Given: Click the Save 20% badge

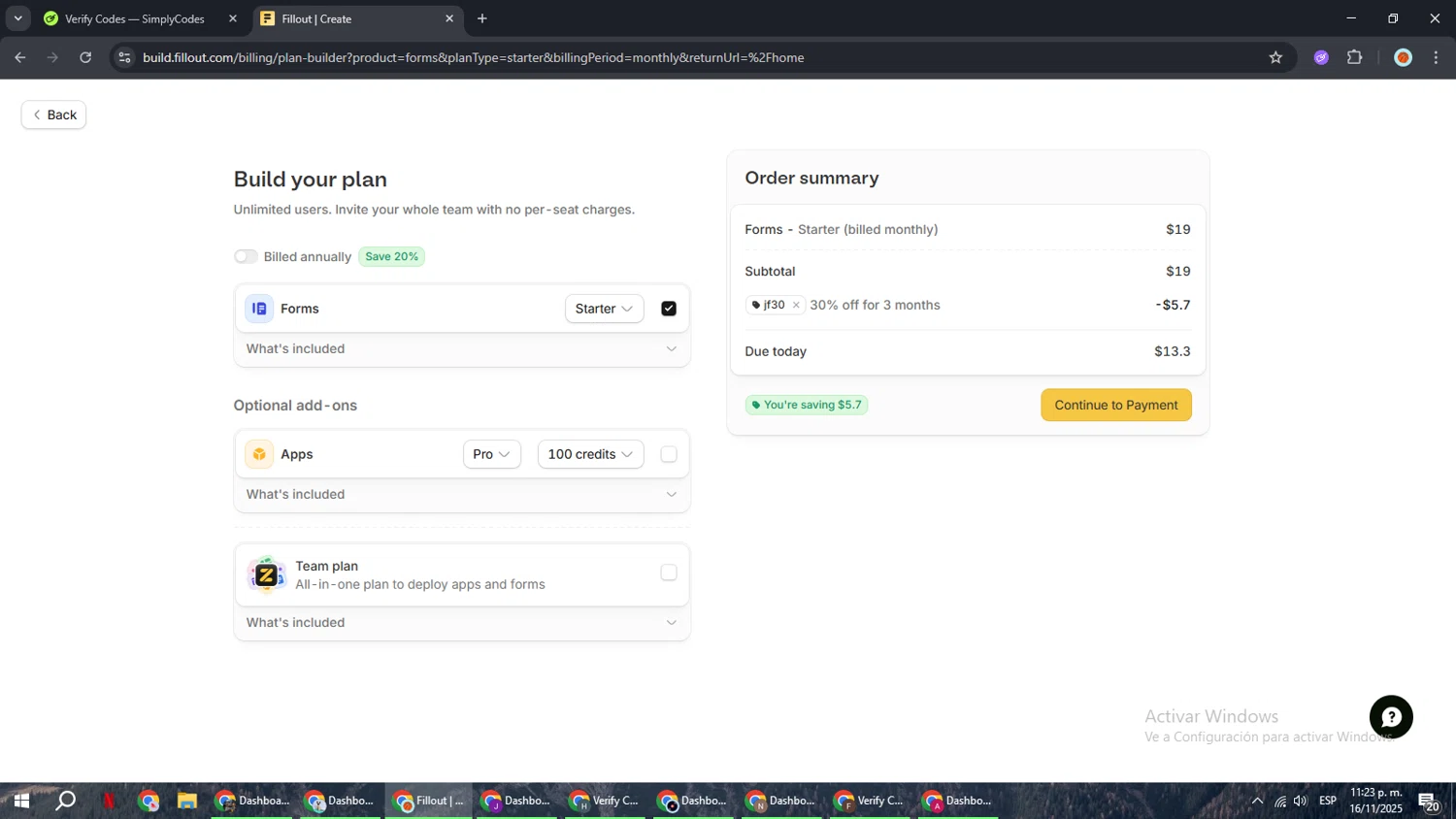Looking at the screenshot, I should pyautogui.click(x=392, y=256).
